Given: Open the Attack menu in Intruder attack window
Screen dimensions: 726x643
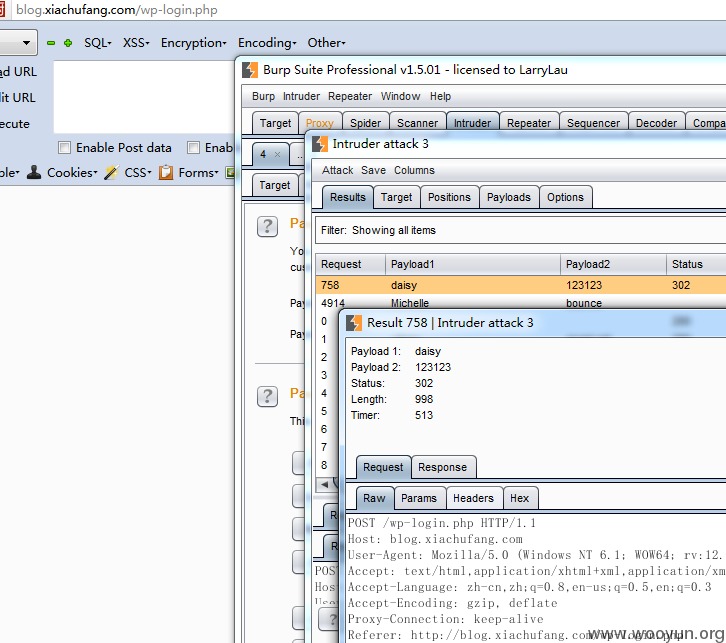Looking at the screenshot, I should (x=338, y=170).
